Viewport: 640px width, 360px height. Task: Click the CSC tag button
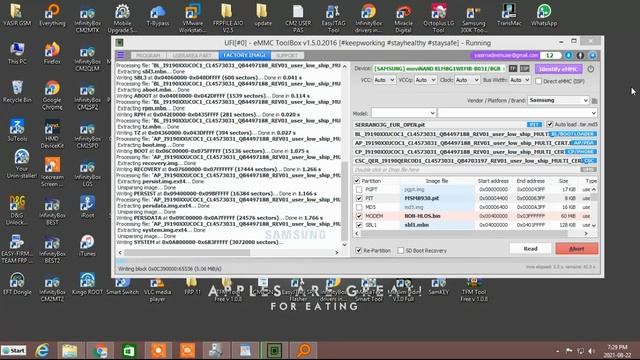[589, 161]
